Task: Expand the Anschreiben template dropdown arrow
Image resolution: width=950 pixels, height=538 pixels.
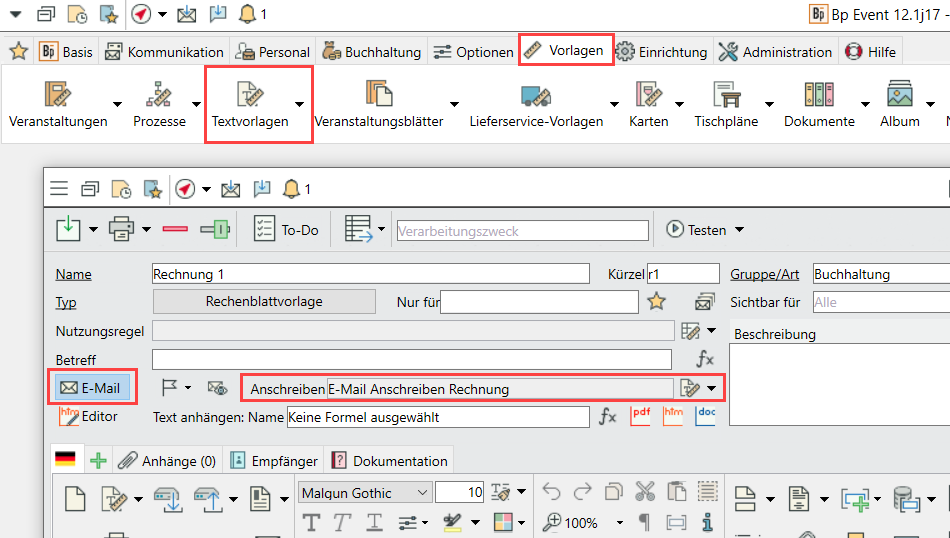Action: click(x=712, y=388)
